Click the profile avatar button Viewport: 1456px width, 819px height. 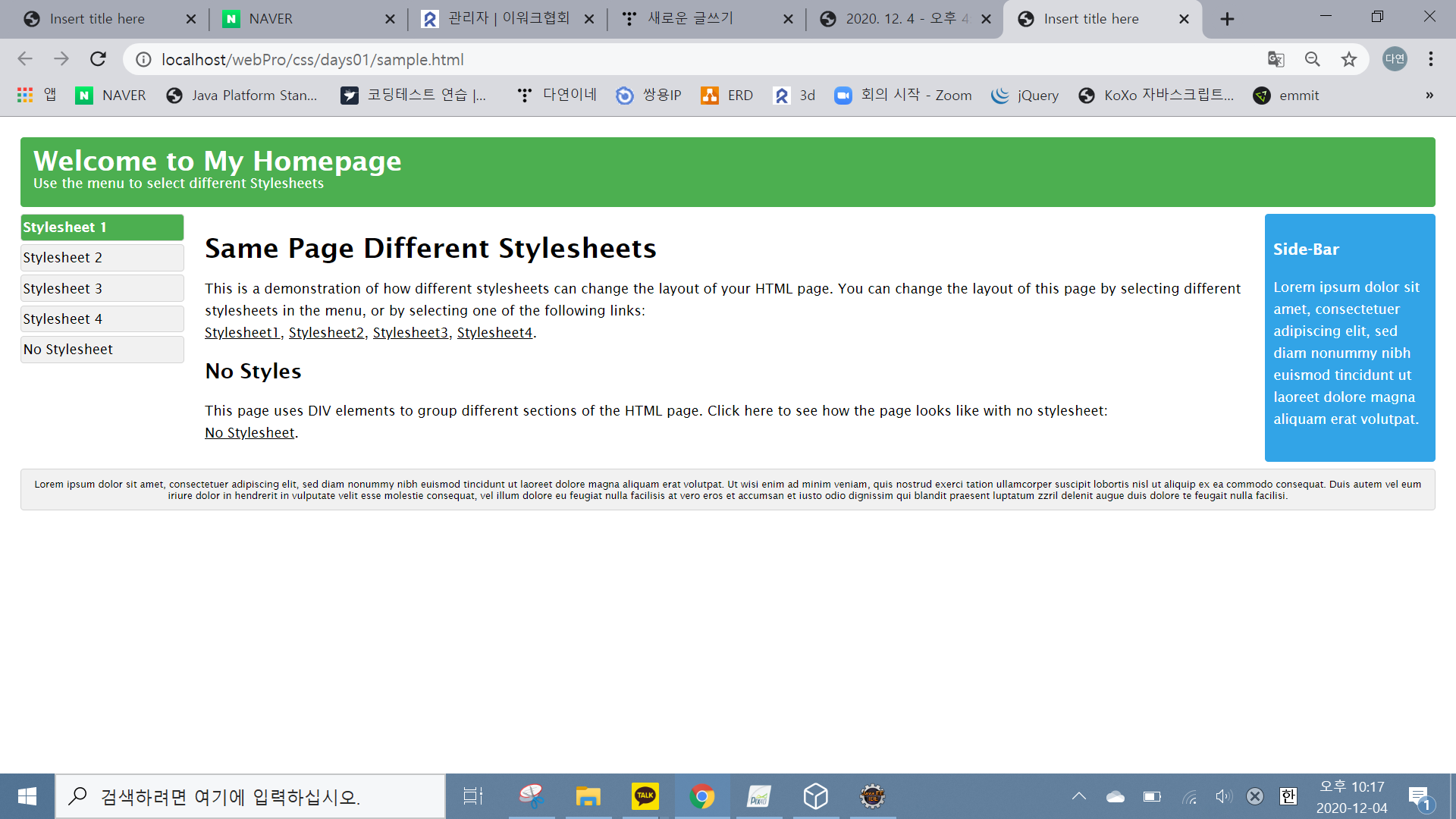click(1395, 59)
